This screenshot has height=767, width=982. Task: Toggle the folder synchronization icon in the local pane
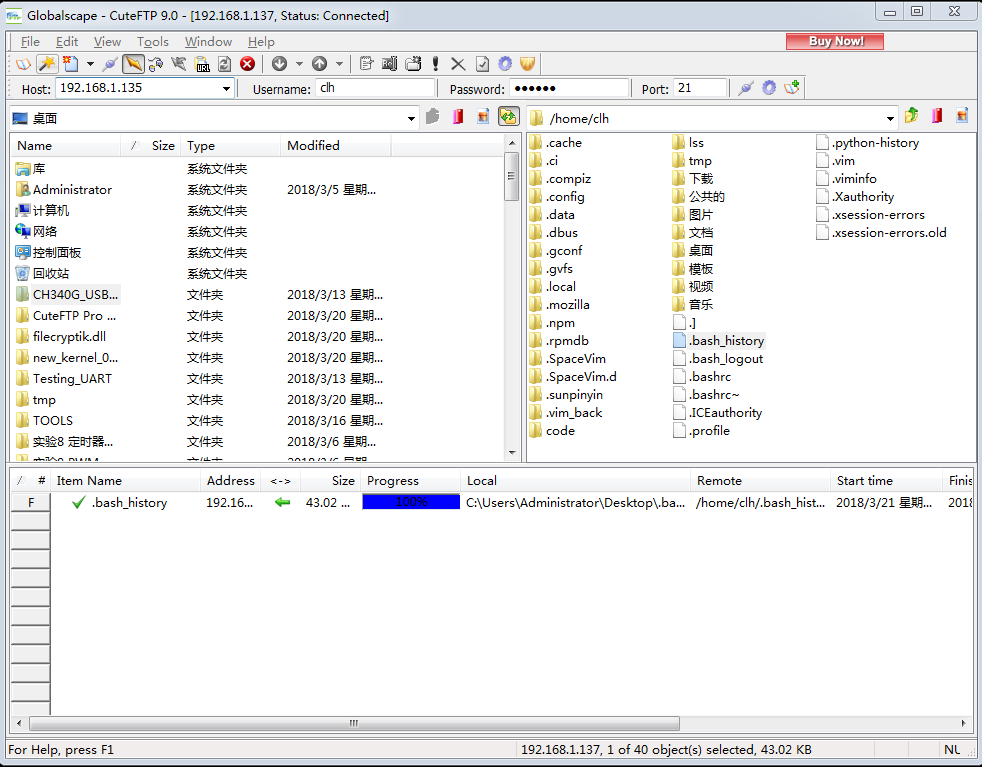coord(508,116)
